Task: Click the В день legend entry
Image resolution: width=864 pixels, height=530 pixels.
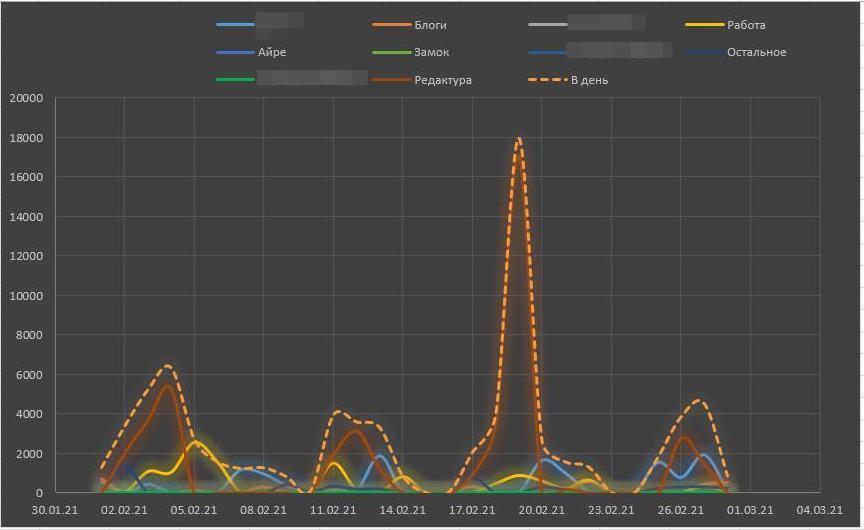Action: 589,80
